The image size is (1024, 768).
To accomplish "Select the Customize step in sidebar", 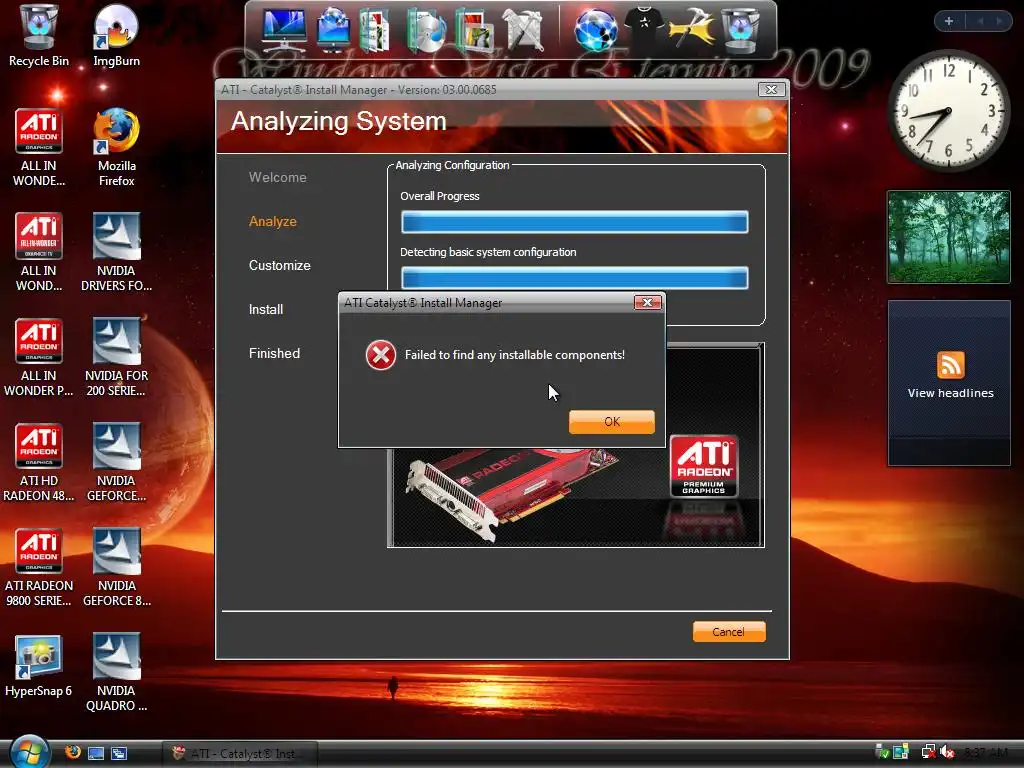I will pos(280,265).
